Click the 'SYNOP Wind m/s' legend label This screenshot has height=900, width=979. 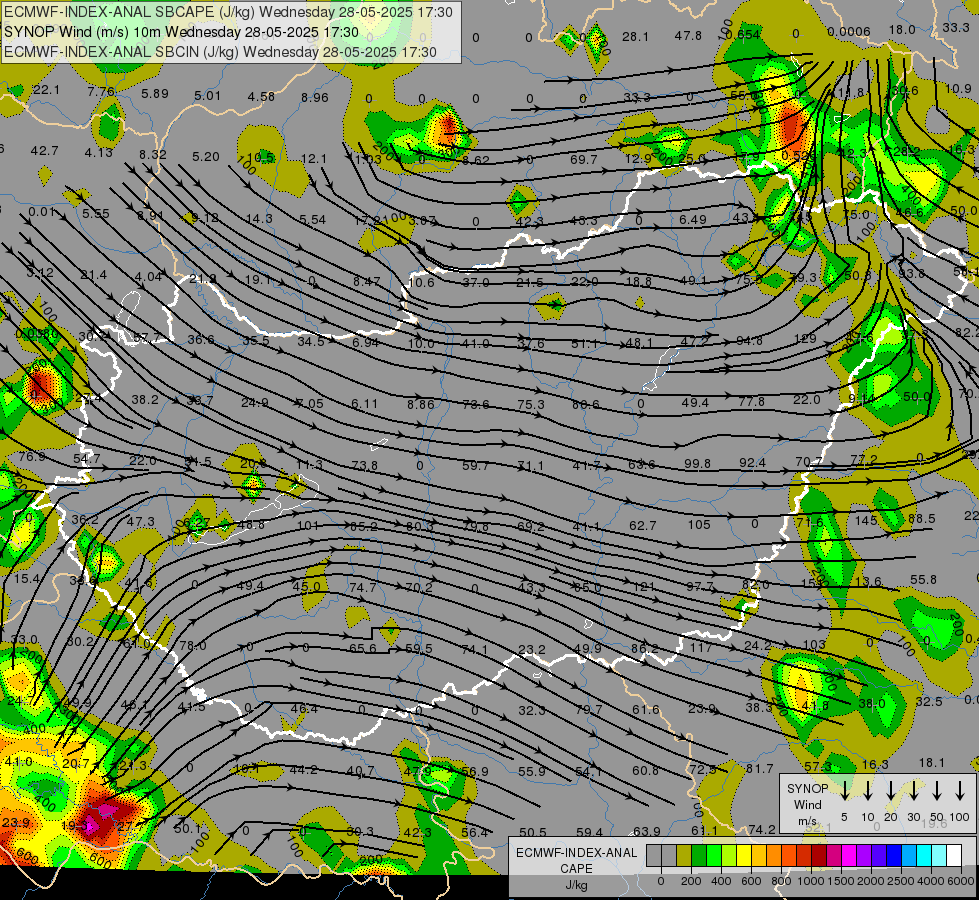(x=807, y=805)
